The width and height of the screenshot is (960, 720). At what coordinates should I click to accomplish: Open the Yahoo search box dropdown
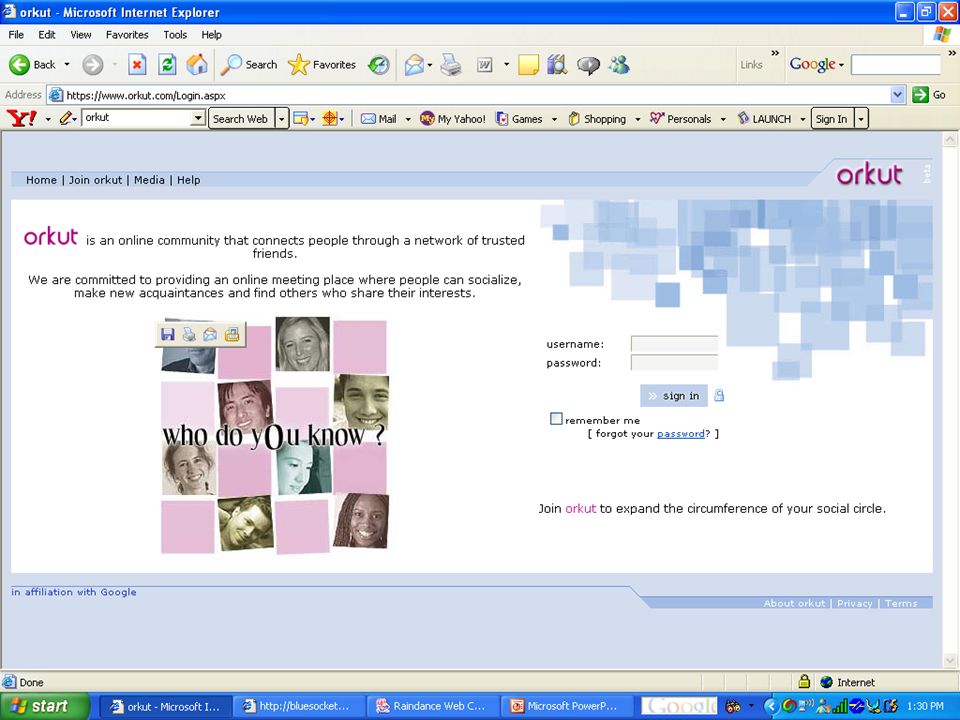click(198, 118)
